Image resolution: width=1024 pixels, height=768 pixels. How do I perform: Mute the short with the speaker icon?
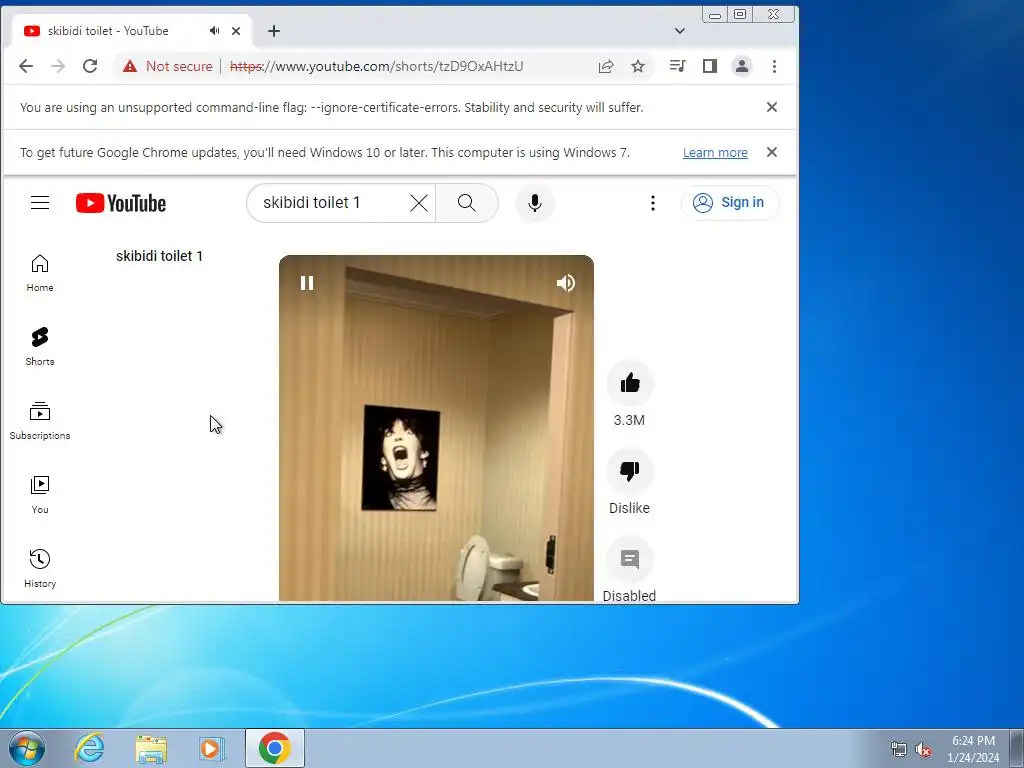click(x=566, y=283)
